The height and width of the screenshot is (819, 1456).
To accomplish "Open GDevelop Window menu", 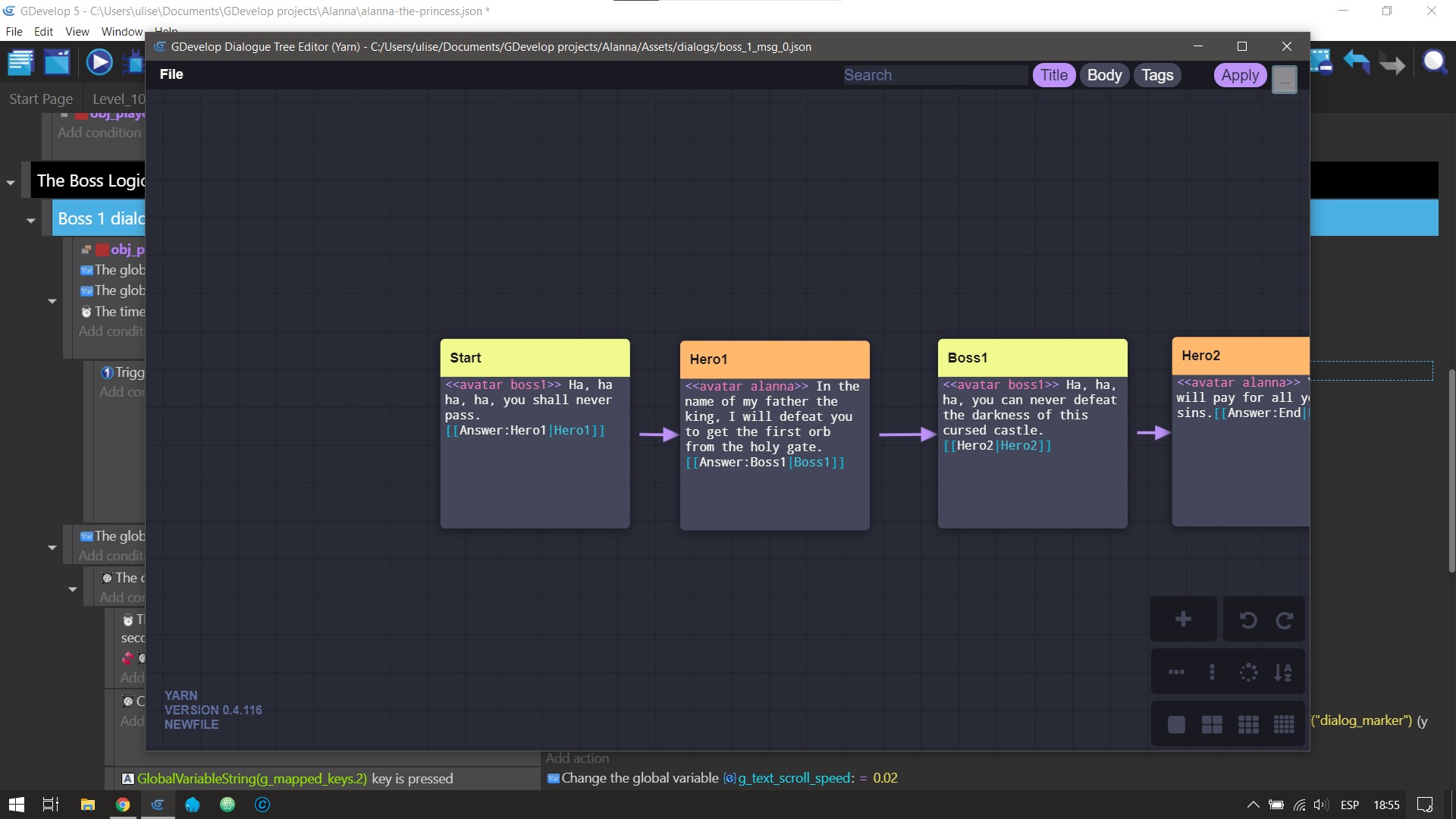I will point(122,32).
